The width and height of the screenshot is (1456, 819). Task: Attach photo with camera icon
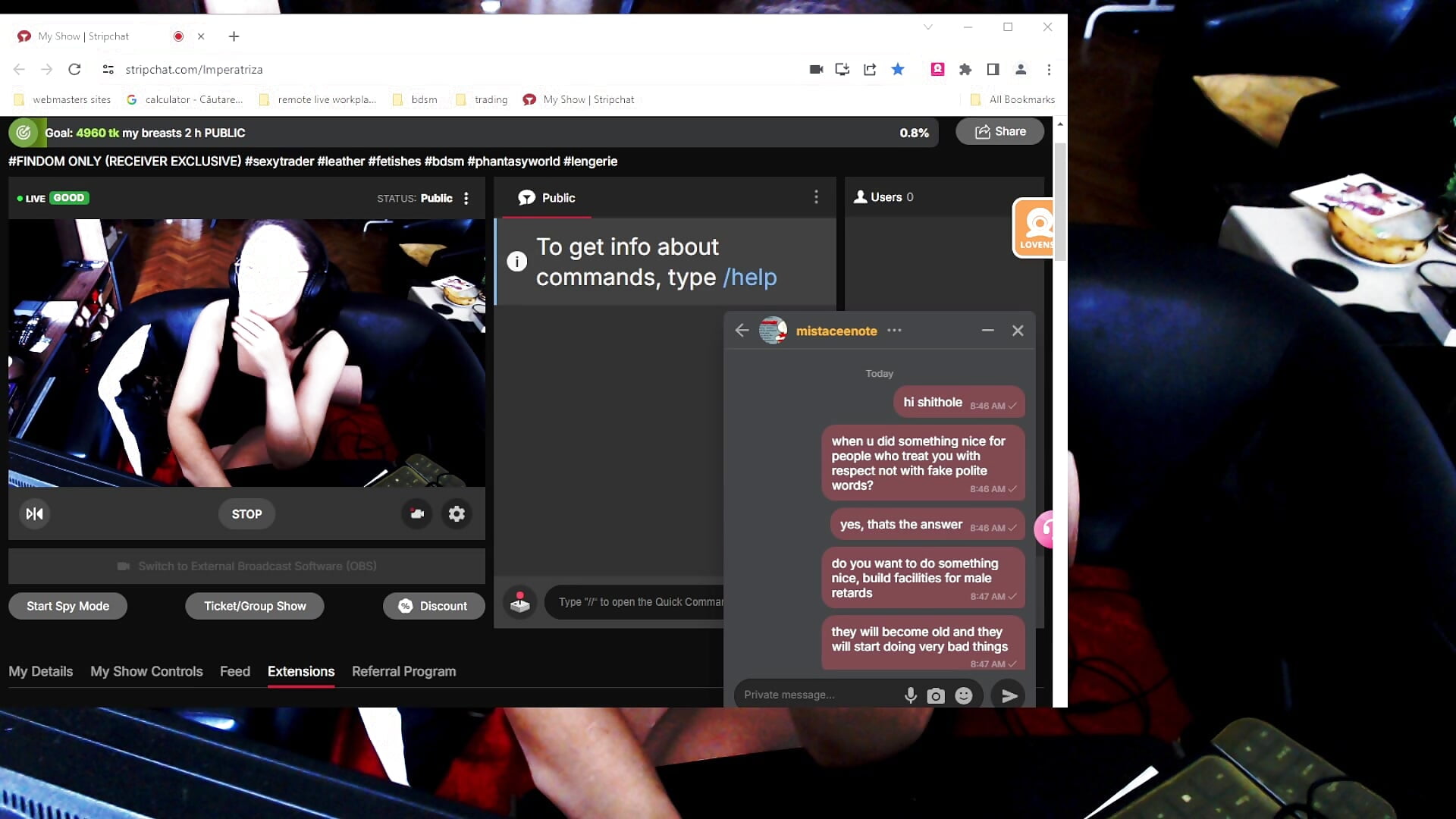pyautogui.click(x=936, y=695)
